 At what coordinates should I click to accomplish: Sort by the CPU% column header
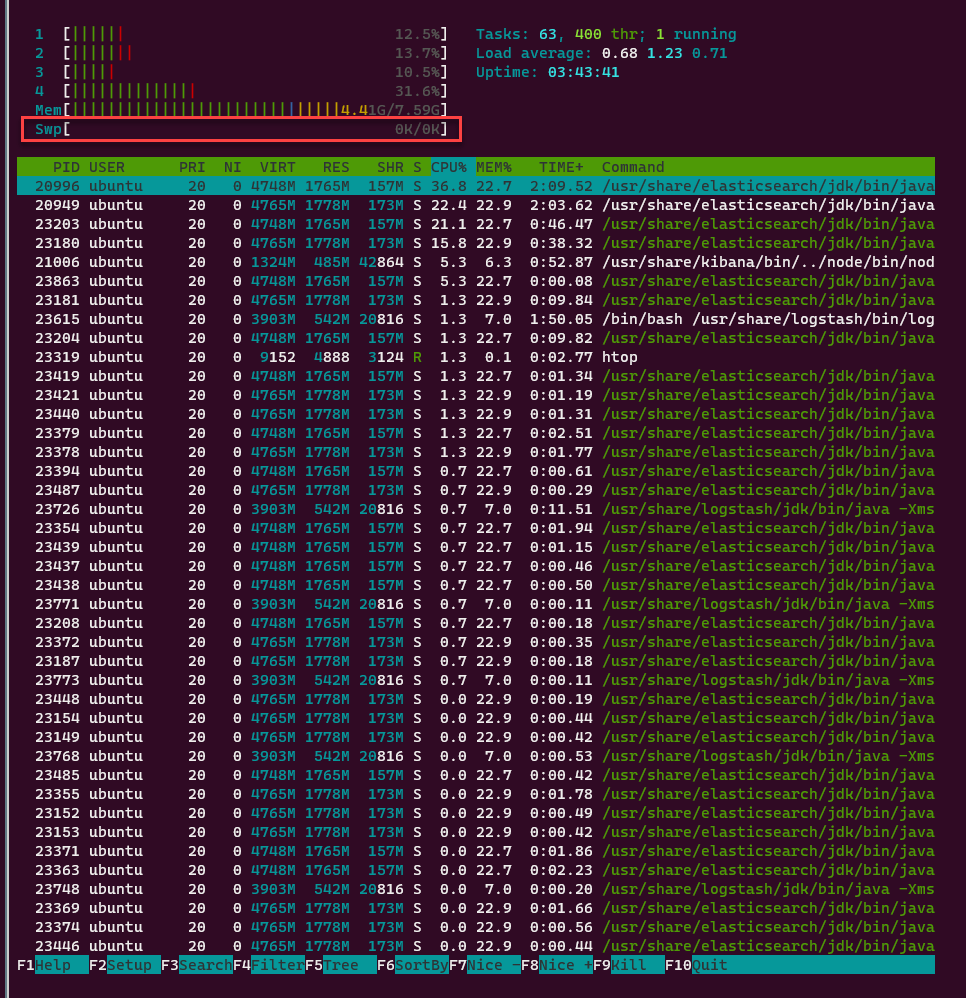point(449,167)
